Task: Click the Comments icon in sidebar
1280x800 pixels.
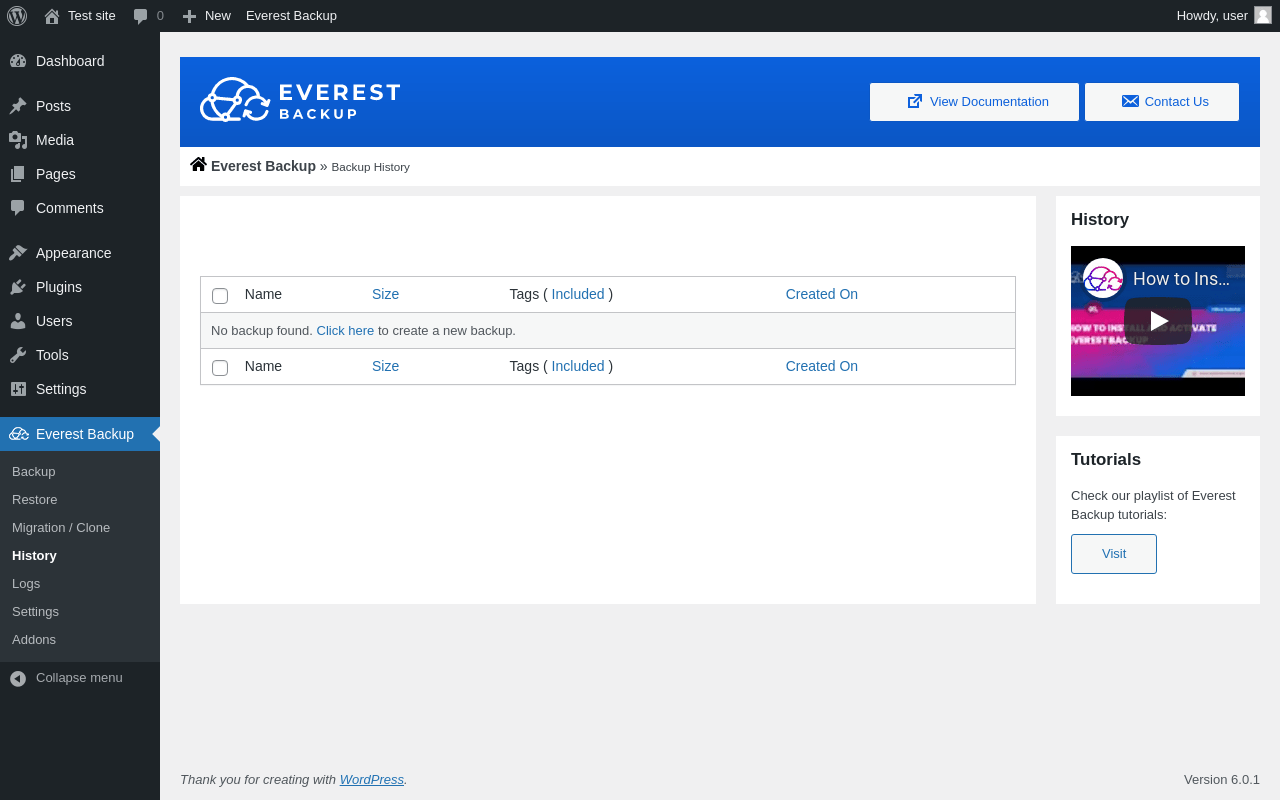Action: pyautogui.click(x=18, y=208)
